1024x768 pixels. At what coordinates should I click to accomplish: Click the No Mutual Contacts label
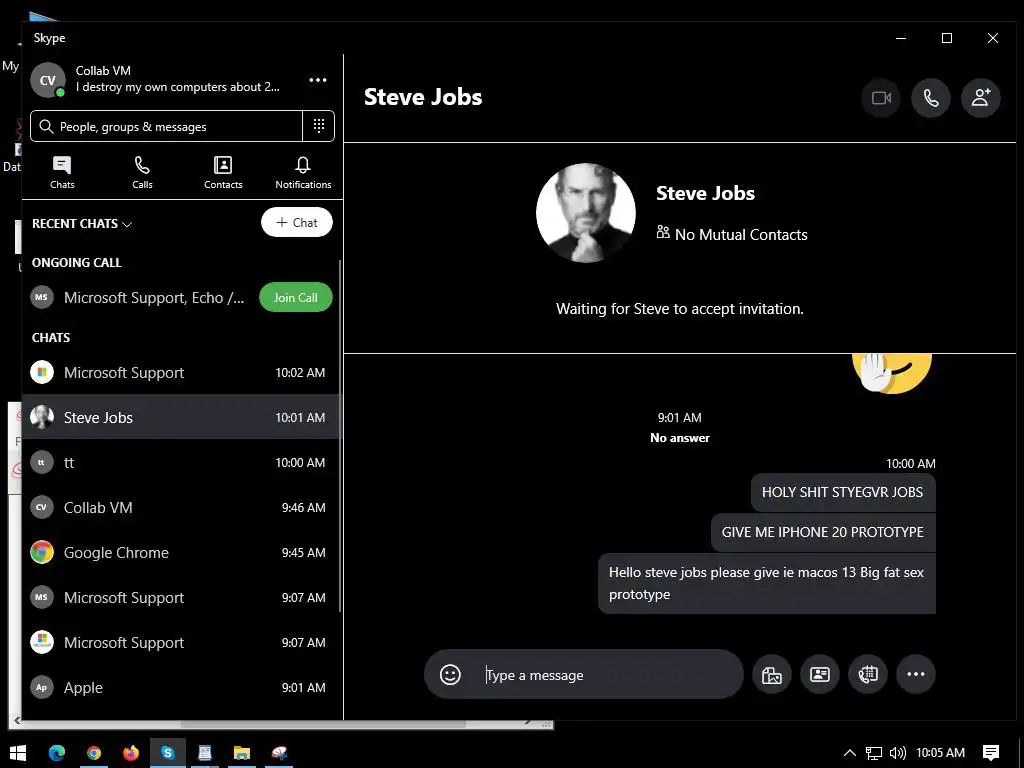point(732,234)
